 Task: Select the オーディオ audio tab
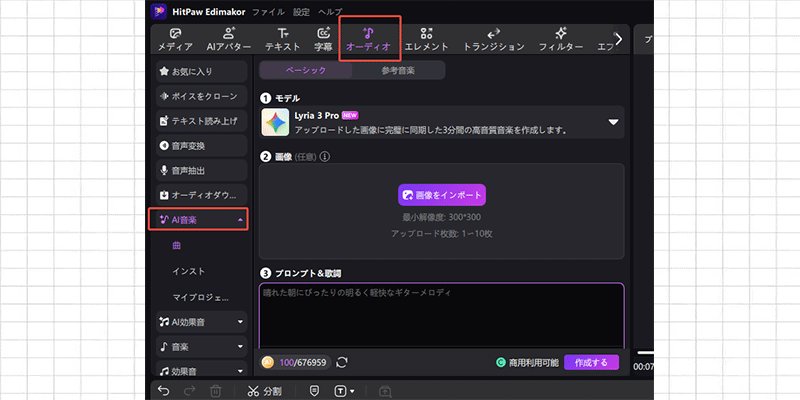pos(368,40)
